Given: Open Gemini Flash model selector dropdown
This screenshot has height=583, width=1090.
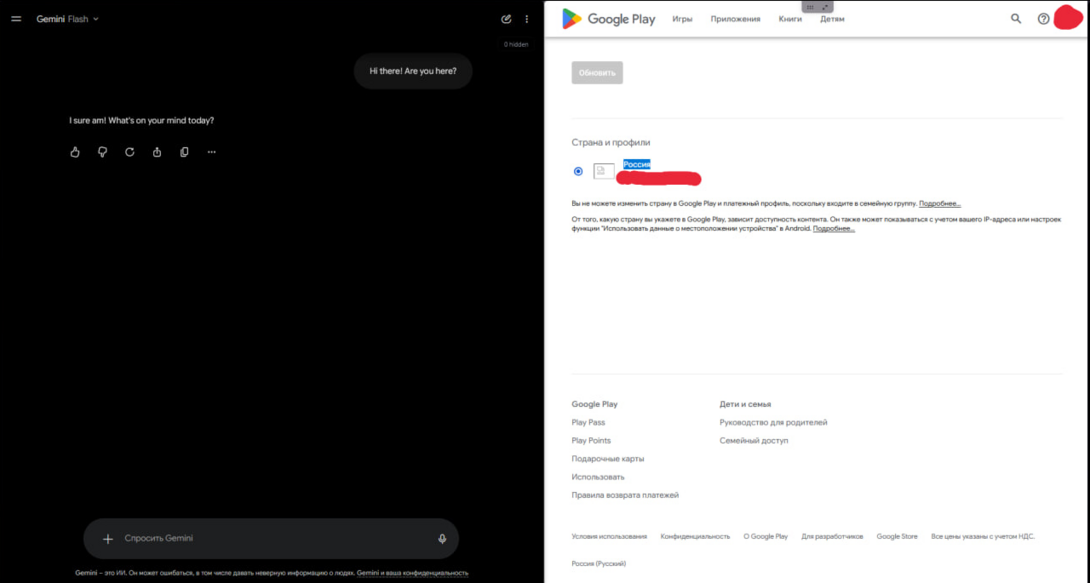Looking at the screenshot, I should click(67, 19).
